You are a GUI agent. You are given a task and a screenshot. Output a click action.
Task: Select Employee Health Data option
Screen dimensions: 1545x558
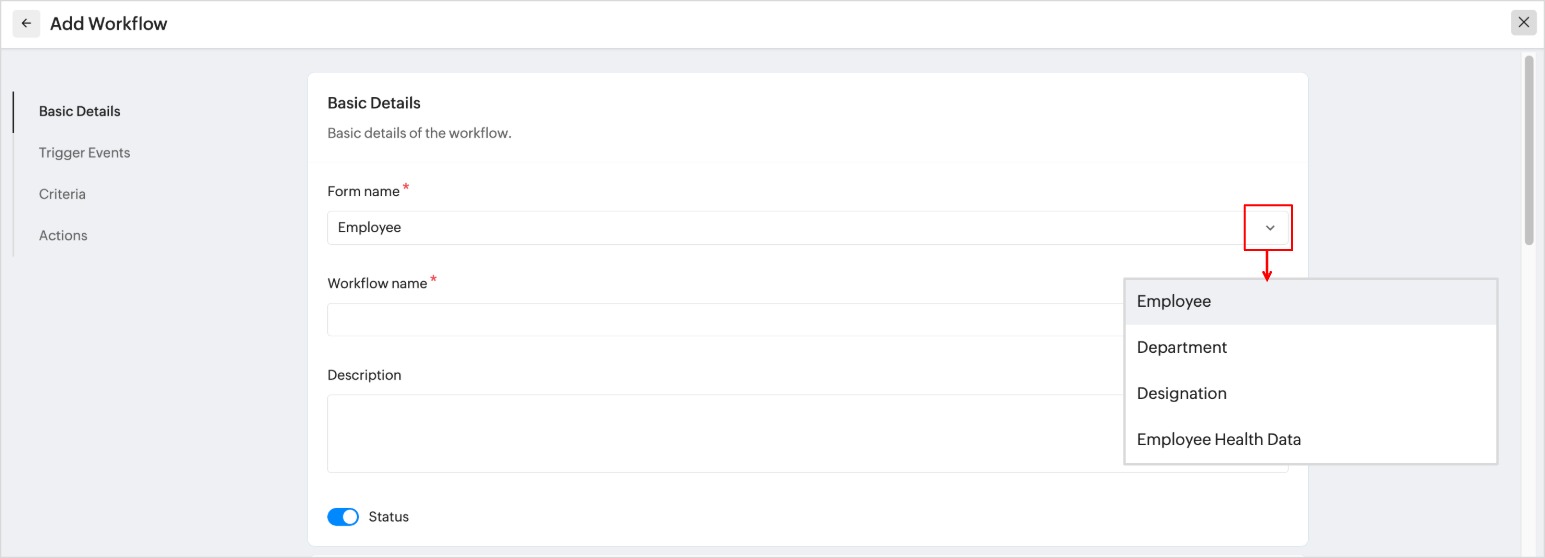pos(1219,440)
